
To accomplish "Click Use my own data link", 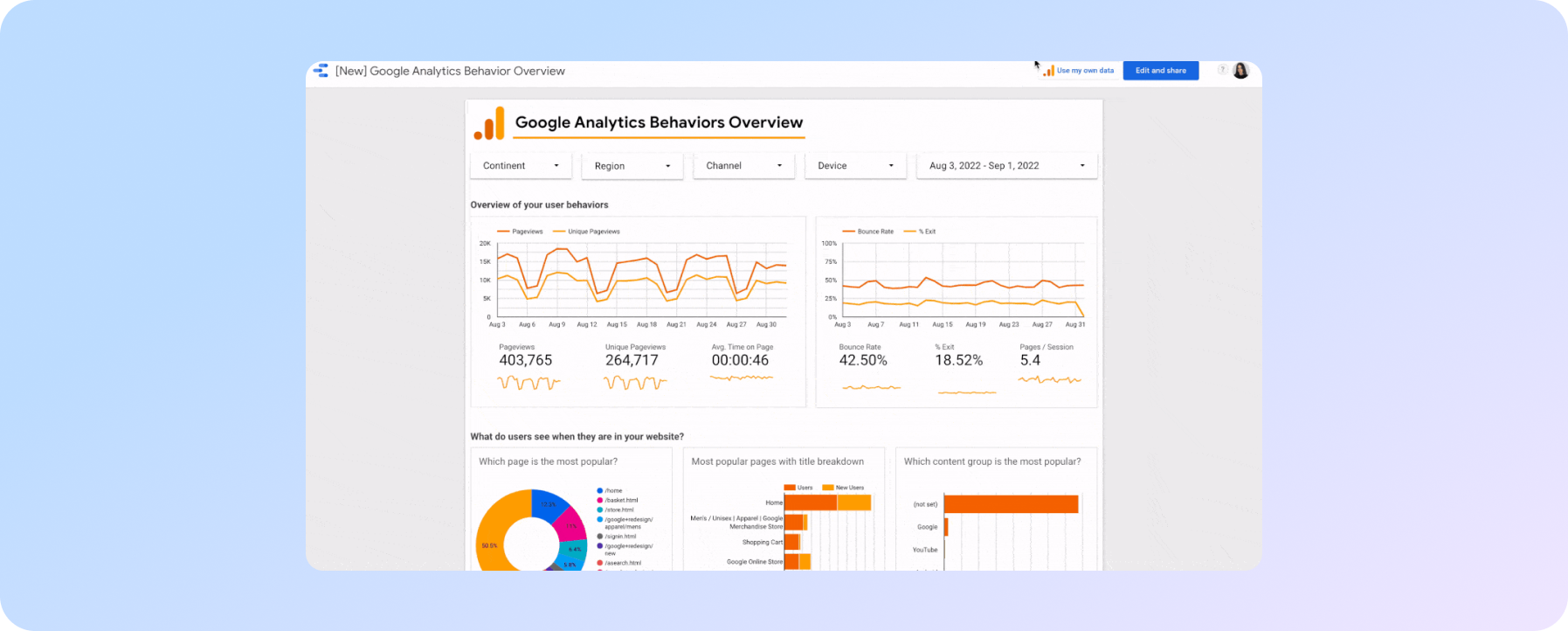I will pos(1084,71).
